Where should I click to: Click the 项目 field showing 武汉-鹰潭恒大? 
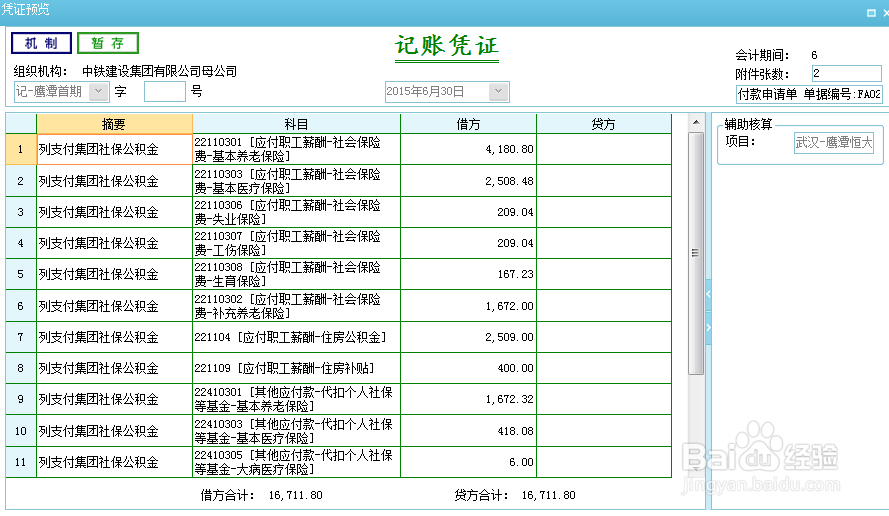point(833,142)
